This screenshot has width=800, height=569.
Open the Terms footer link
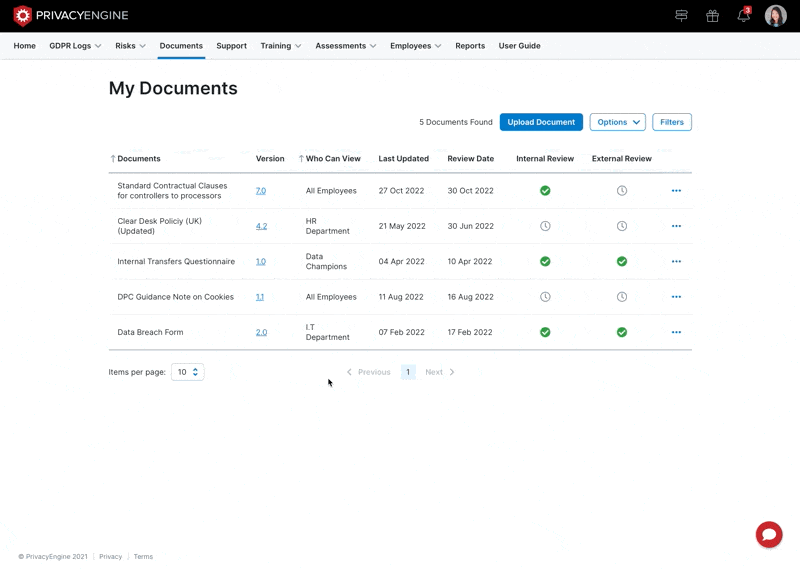[x=143, y=557]
